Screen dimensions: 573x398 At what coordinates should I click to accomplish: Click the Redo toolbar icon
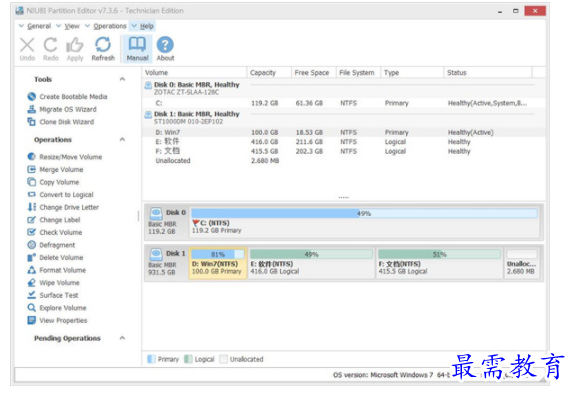50,49
